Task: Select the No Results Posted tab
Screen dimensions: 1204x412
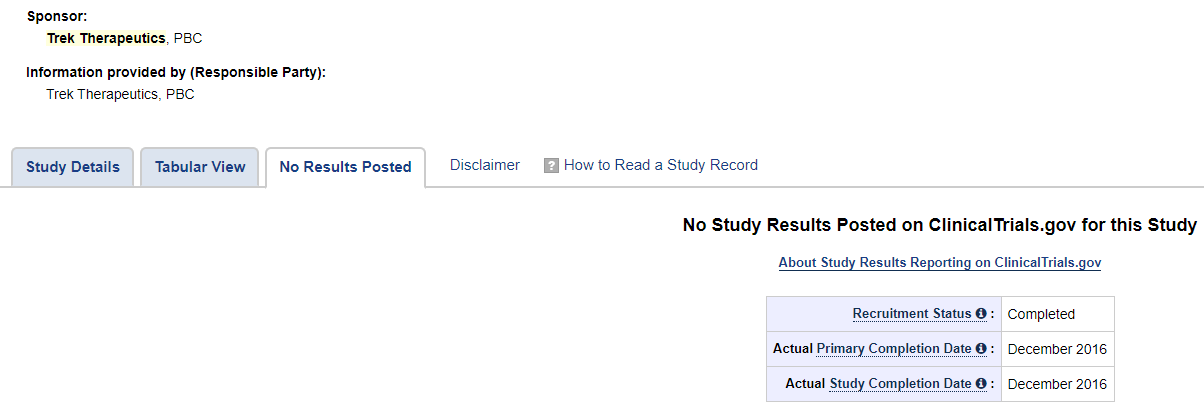Action: 346,167
